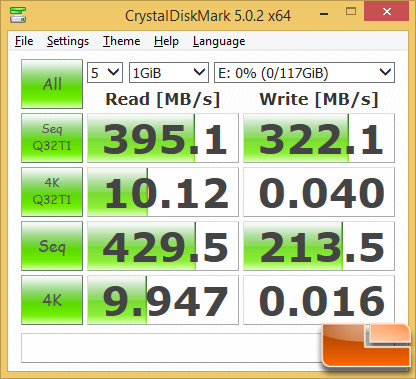Open the test size dropdown showing 1GiB
The image size is (416, 379).
click(x=169, y=72)
